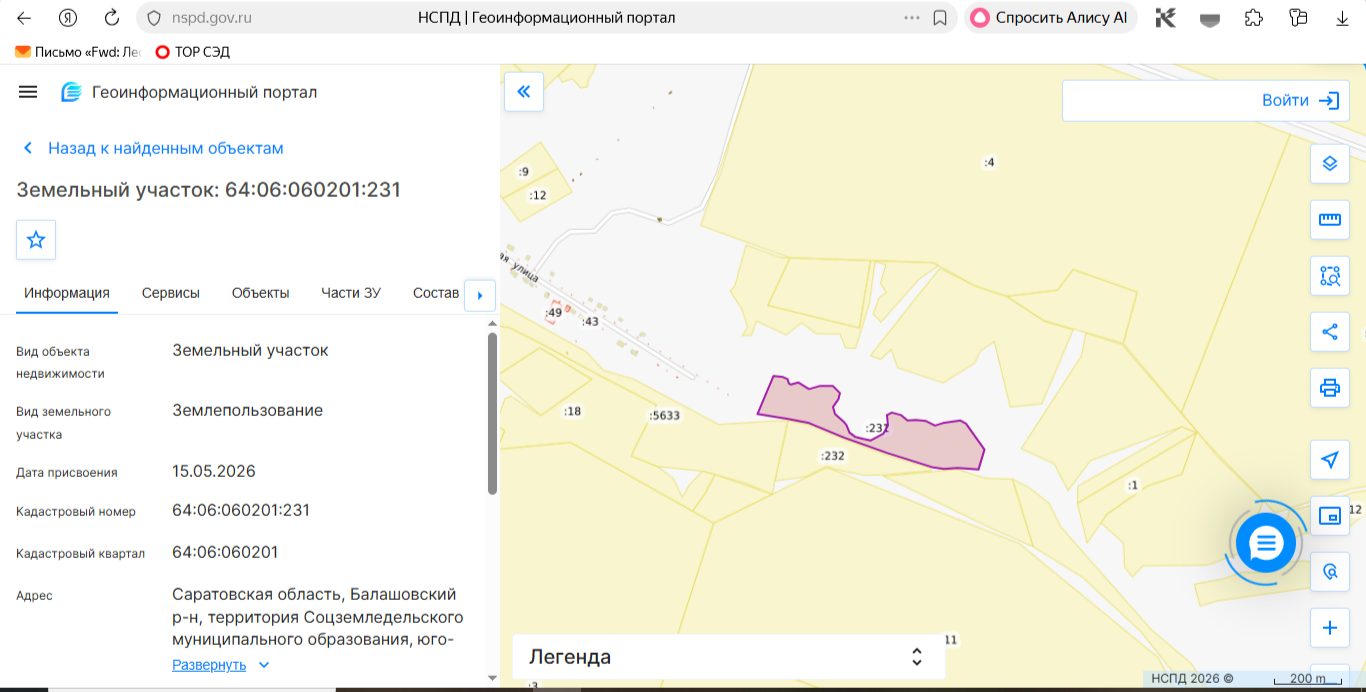This screenshot has height=692, width=1366.
Task: Open the chat support bubble
Action: click(1266, 543)
